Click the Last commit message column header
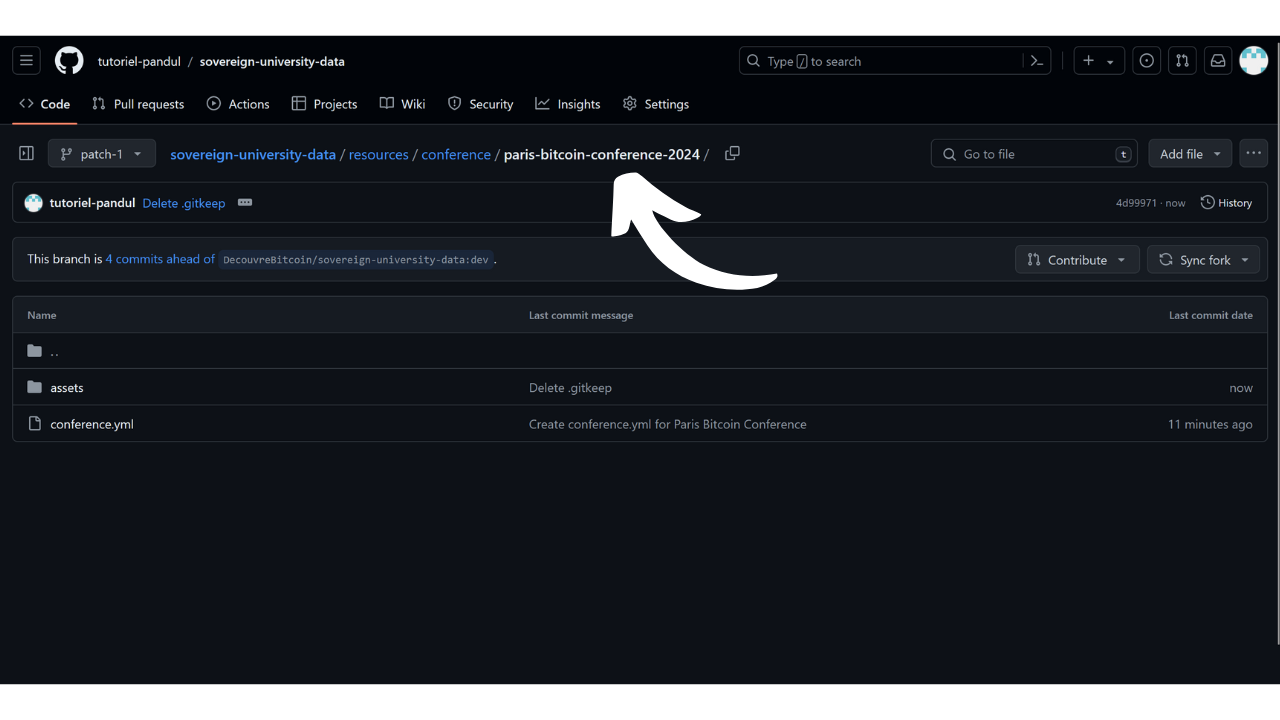The height and width of the screenshot is (720, 1280). pyautogui.click(x=581, y=315)
